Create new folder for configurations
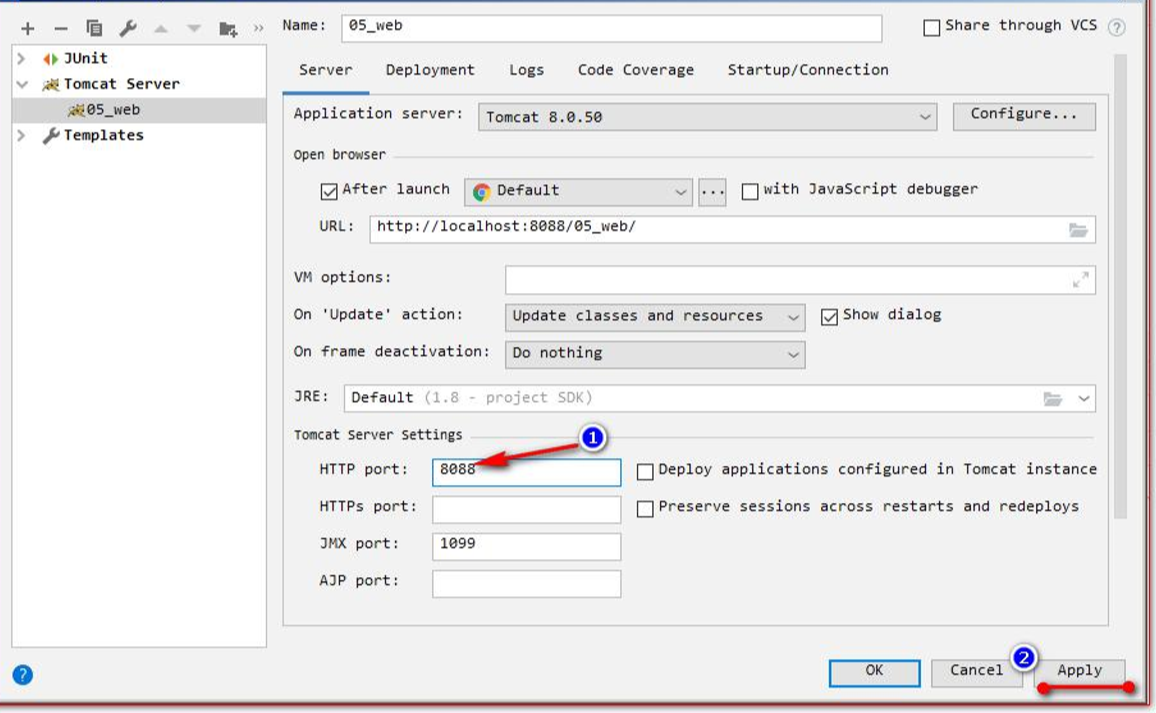 228,29
